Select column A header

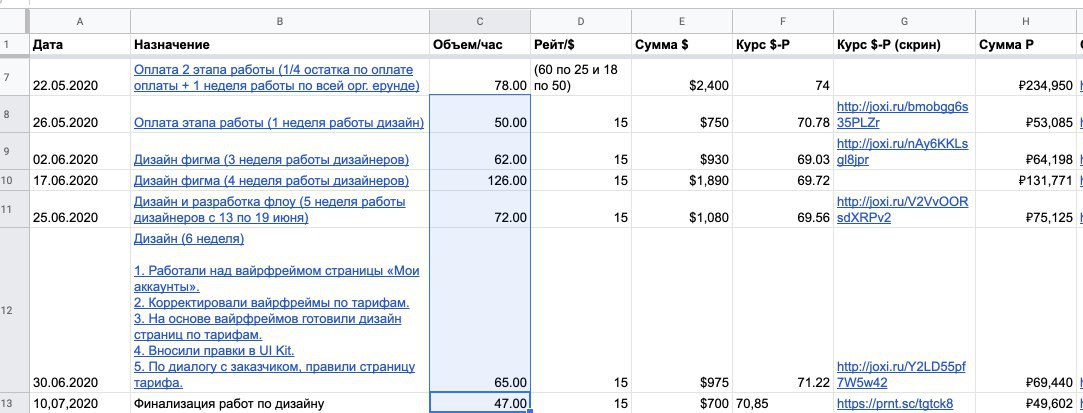point(79,21)
